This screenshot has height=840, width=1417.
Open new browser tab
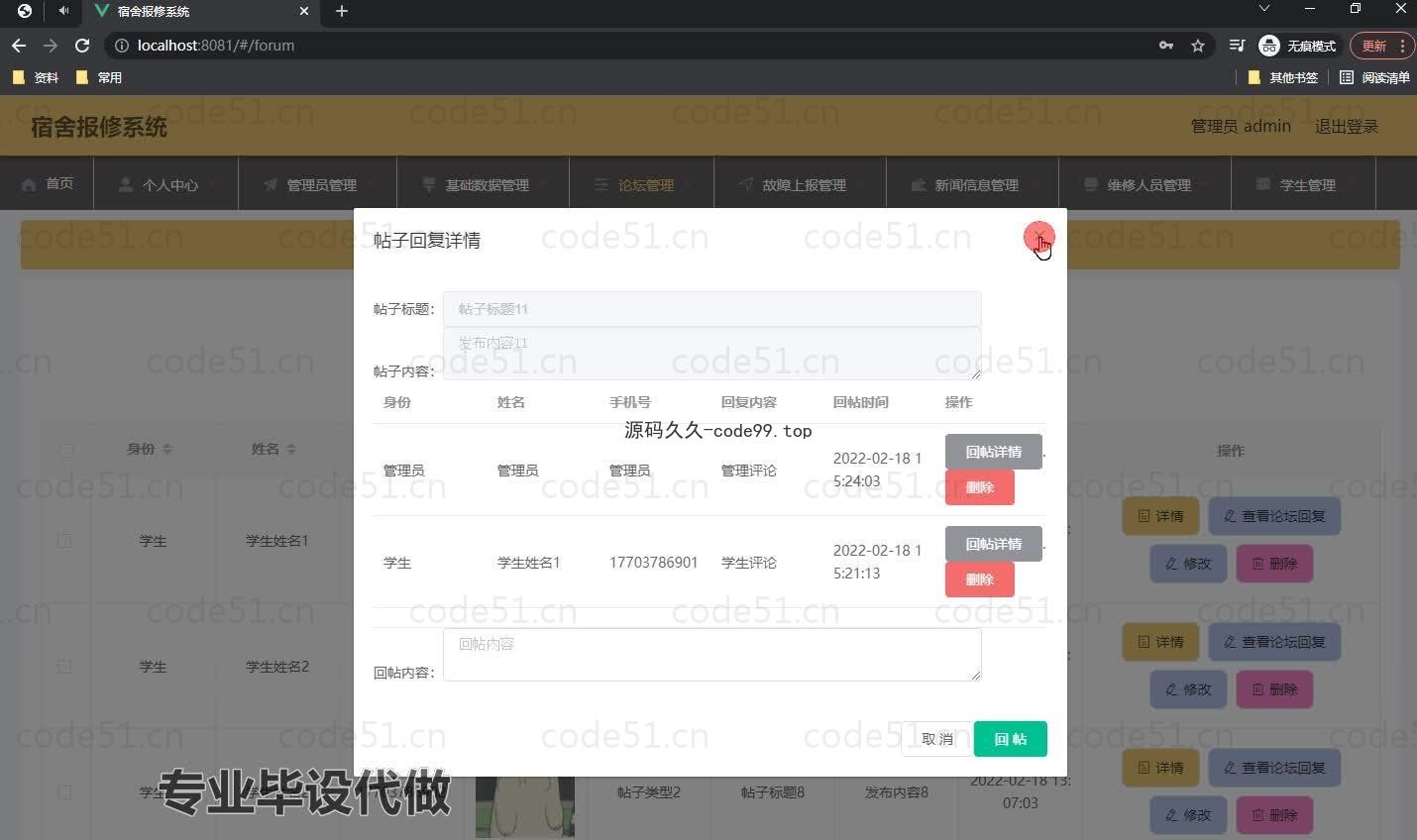point(342,11)
